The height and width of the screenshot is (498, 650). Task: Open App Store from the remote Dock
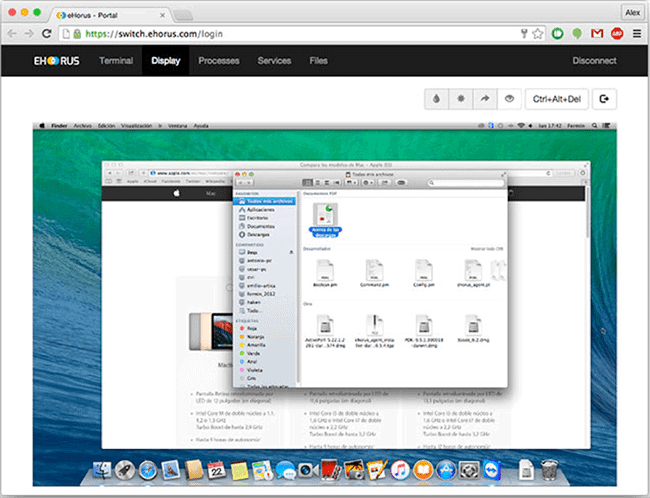click(x=446, y=471)
